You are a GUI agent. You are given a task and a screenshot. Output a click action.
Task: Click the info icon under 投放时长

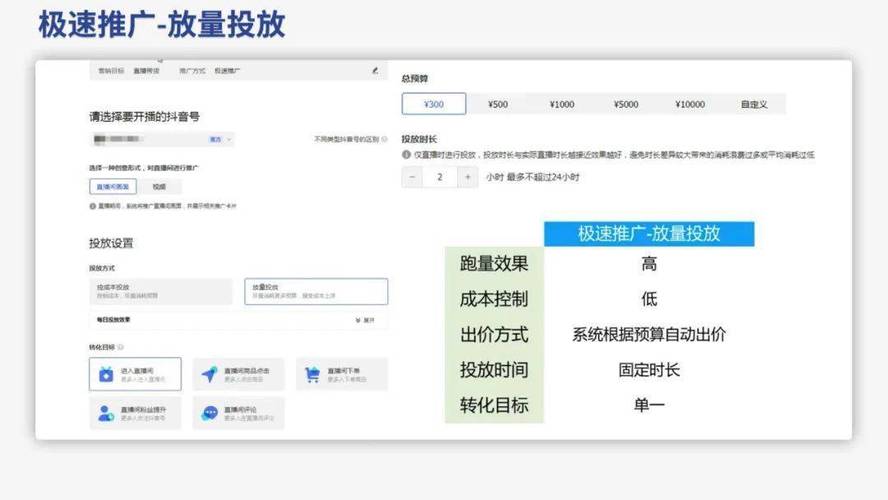pyautogui.click(x=406, y=155)
